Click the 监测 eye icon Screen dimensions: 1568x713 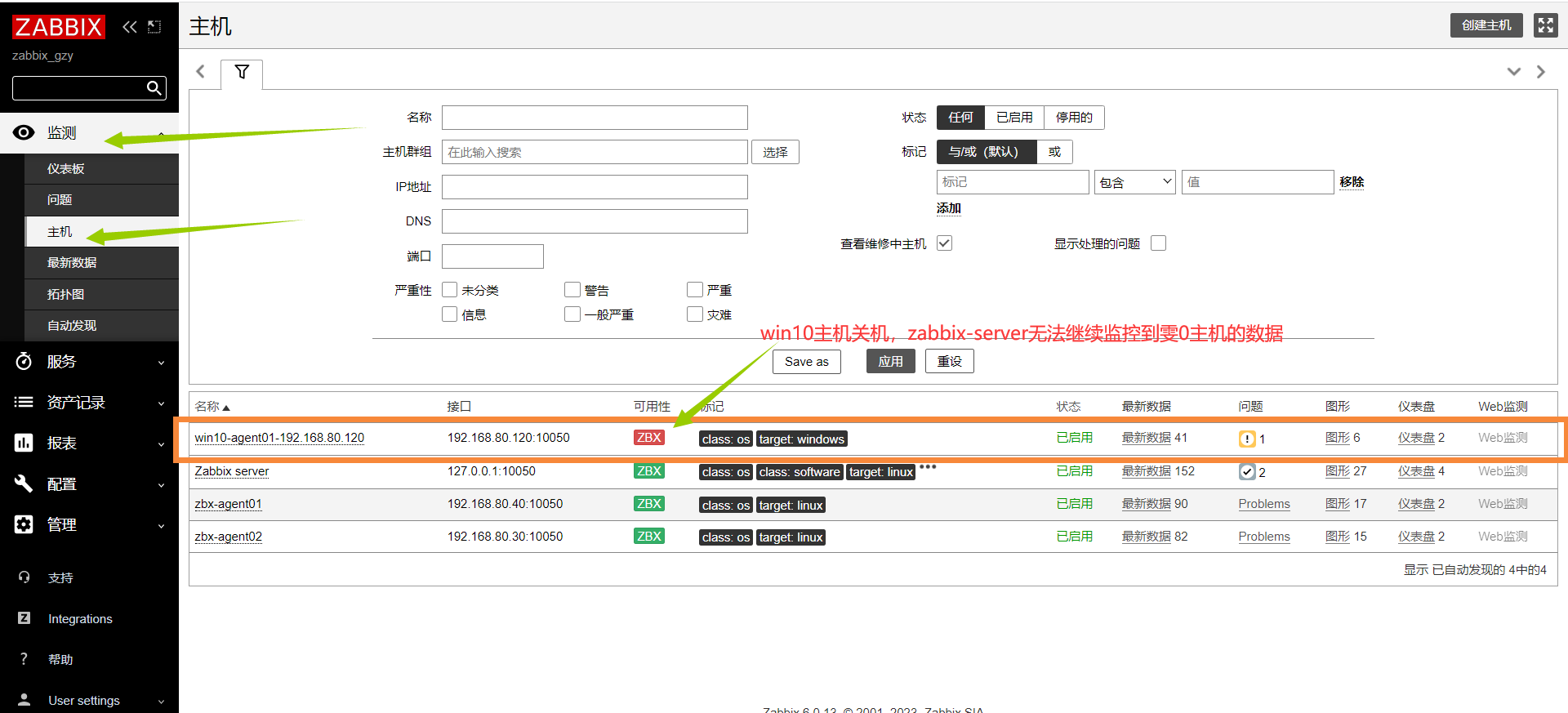pyautogui.click(x=24, y=132)
